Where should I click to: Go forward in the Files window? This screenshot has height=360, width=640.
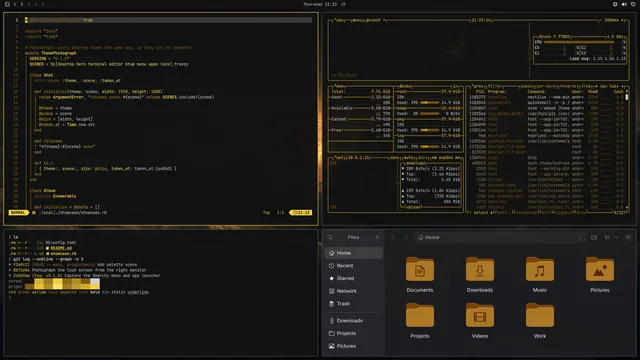coord(405,237)
